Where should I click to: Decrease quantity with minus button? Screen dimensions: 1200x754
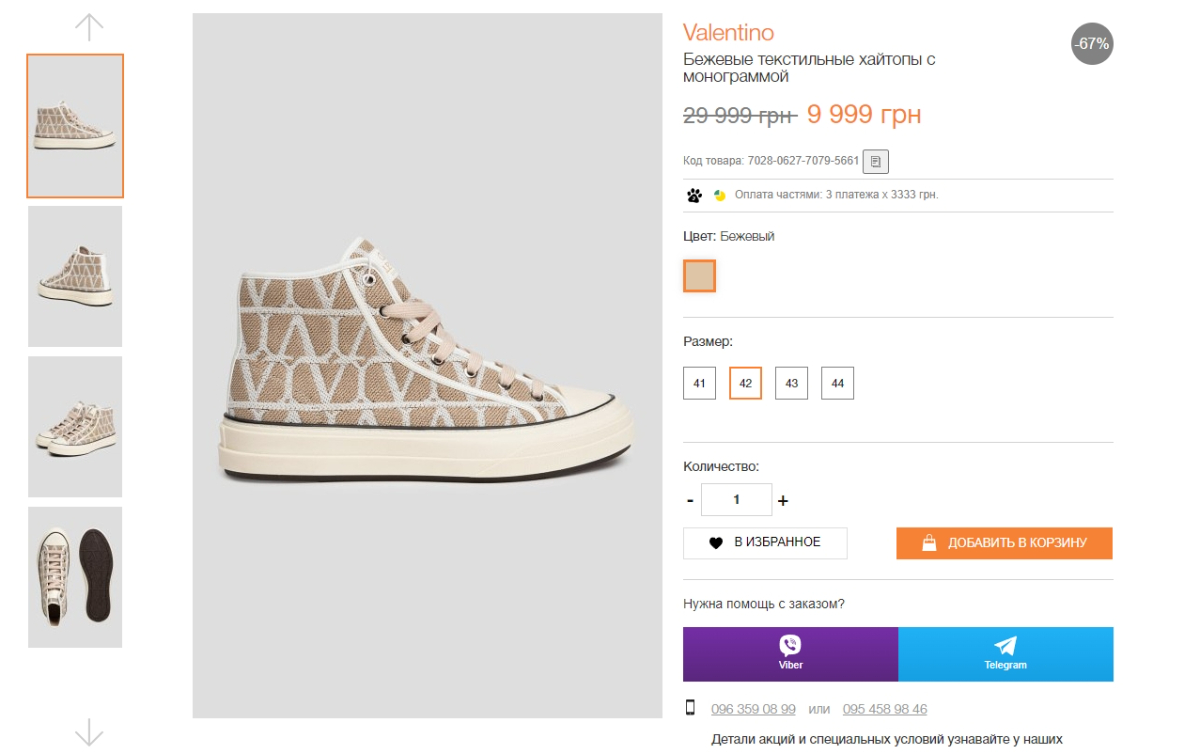[x=690, y=500]
